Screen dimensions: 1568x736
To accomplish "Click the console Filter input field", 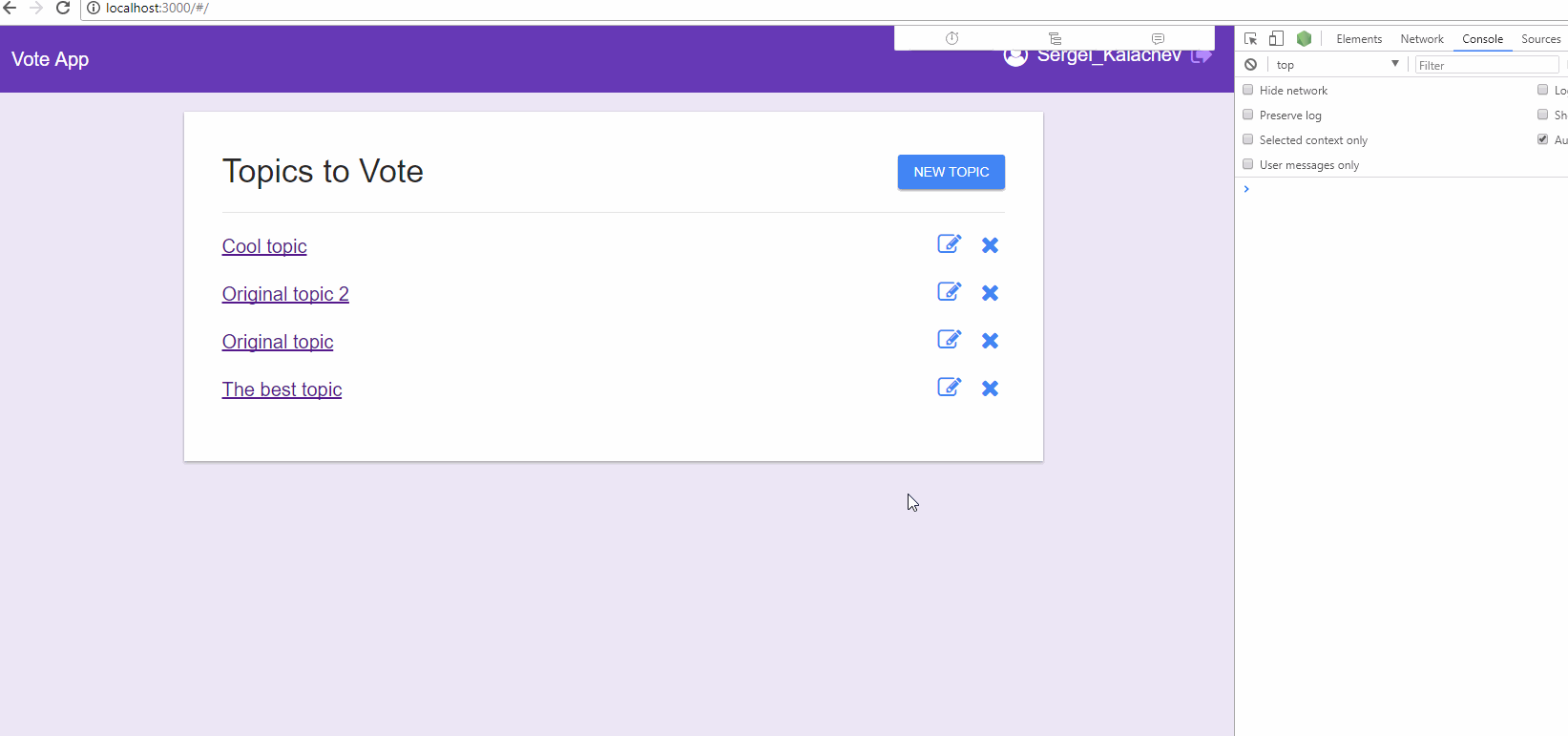I will [x=1486, y=65].
